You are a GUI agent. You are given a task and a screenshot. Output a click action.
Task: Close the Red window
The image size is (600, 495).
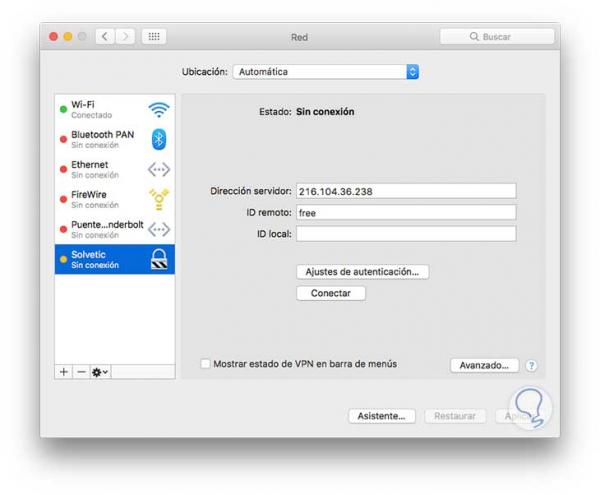[54, 37]
